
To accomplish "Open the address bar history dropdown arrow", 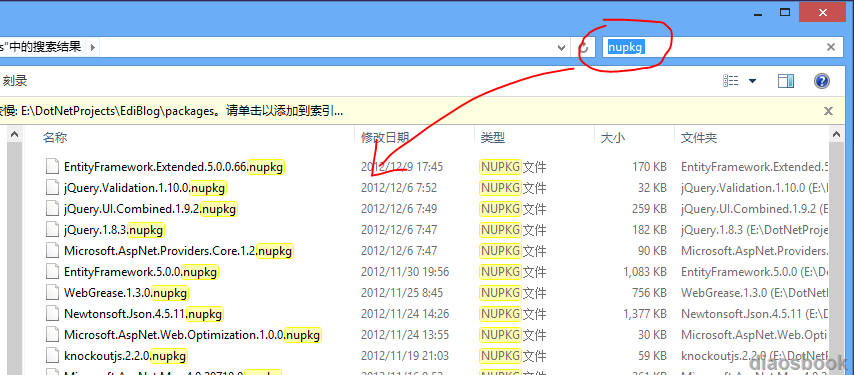I will pyautogui.click(x=562, y=48).
